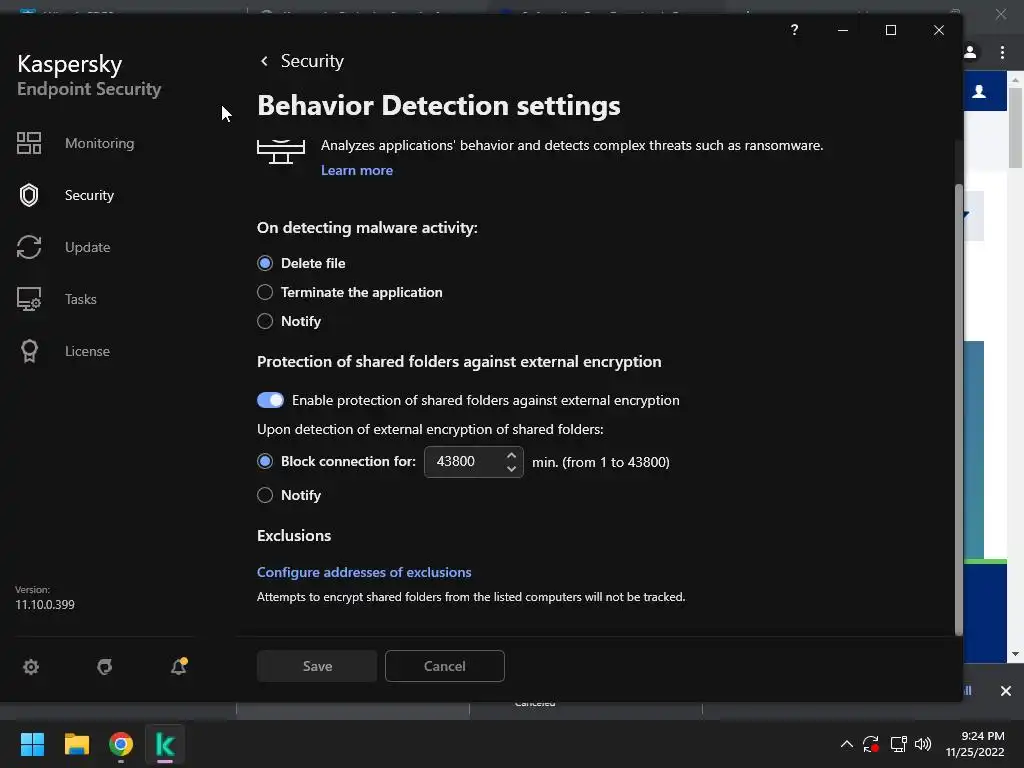
Task: Click the help question mark icon
Action: pos(794,30)
